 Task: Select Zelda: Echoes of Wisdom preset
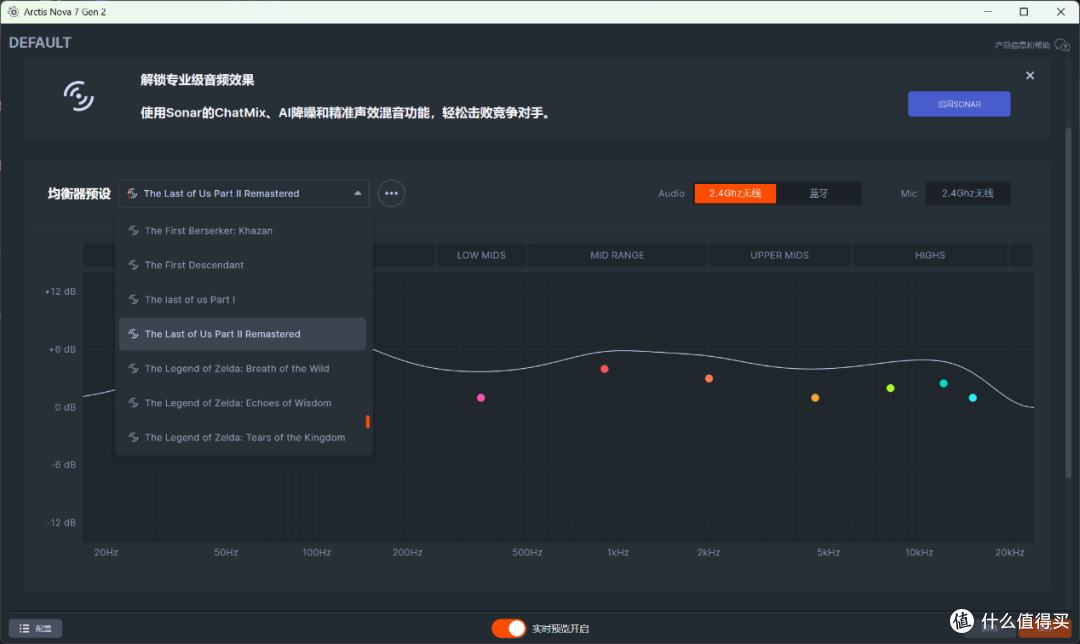242,403
